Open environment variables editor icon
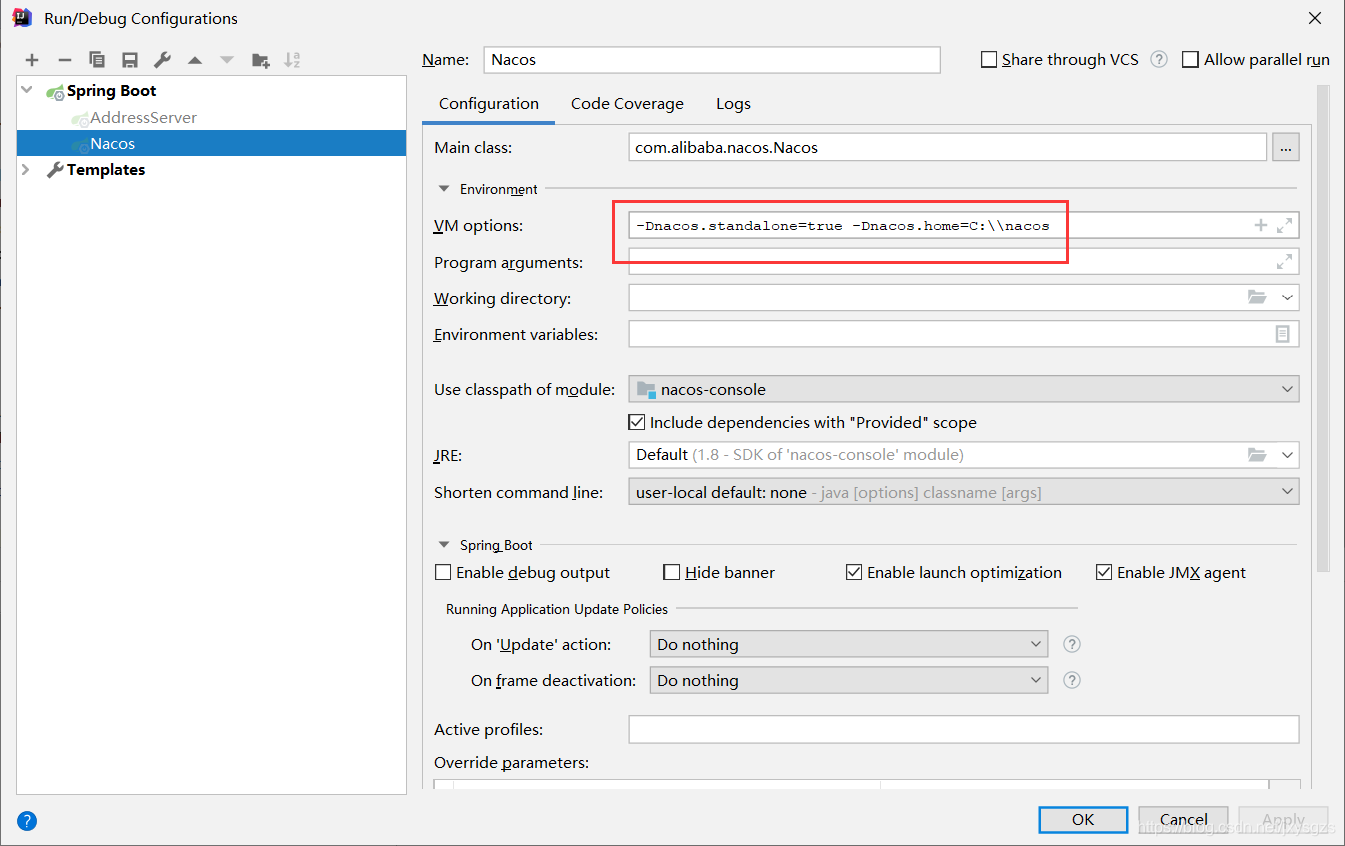This screenshot has width=1345, height=846. 1283,334
